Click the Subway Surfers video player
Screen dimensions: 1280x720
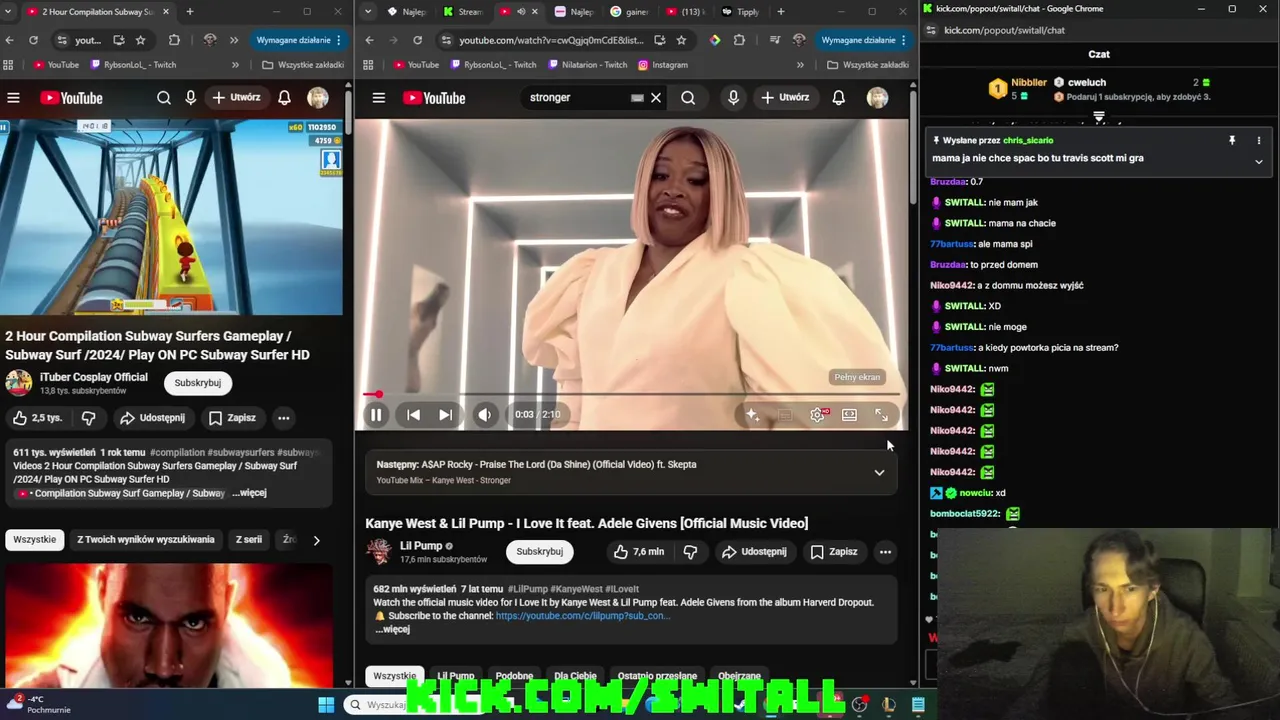pyautogui.click(x=171, y=217)
